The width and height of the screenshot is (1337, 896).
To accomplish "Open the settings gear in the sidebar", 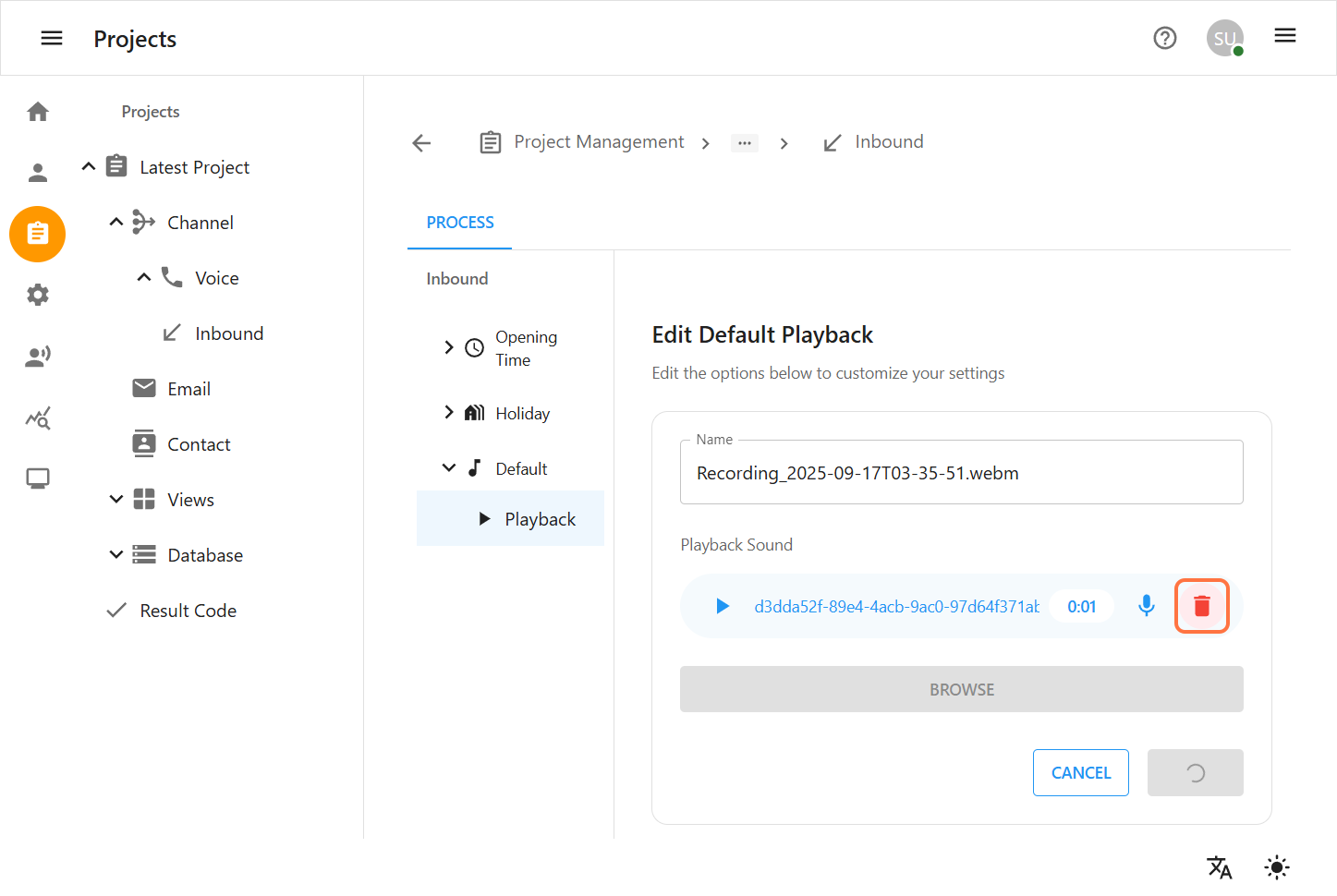I will click(38, 295).
